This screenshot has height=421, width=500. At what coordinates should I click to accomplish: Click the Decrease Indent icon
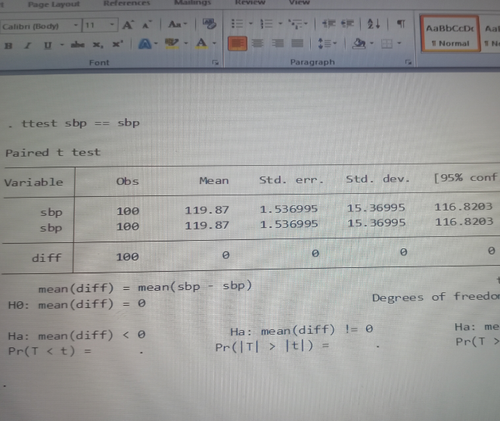click(x=329, y=24)
